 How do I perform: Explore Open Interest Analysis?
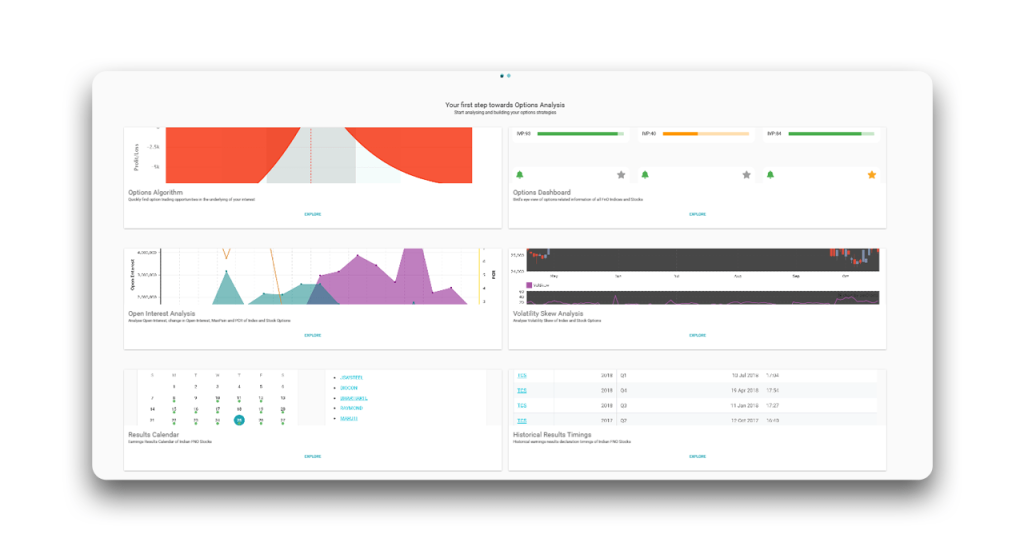tap(313, 336)
